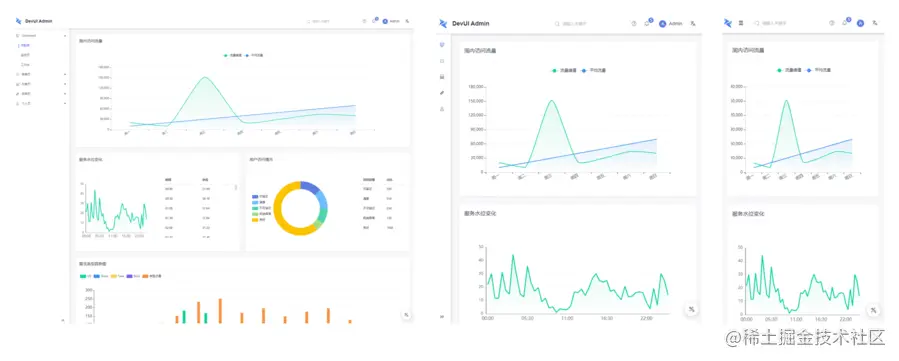The image size is (899, 361).
Task: Open the help icon in the middle screenshot header
Action: 634,23
